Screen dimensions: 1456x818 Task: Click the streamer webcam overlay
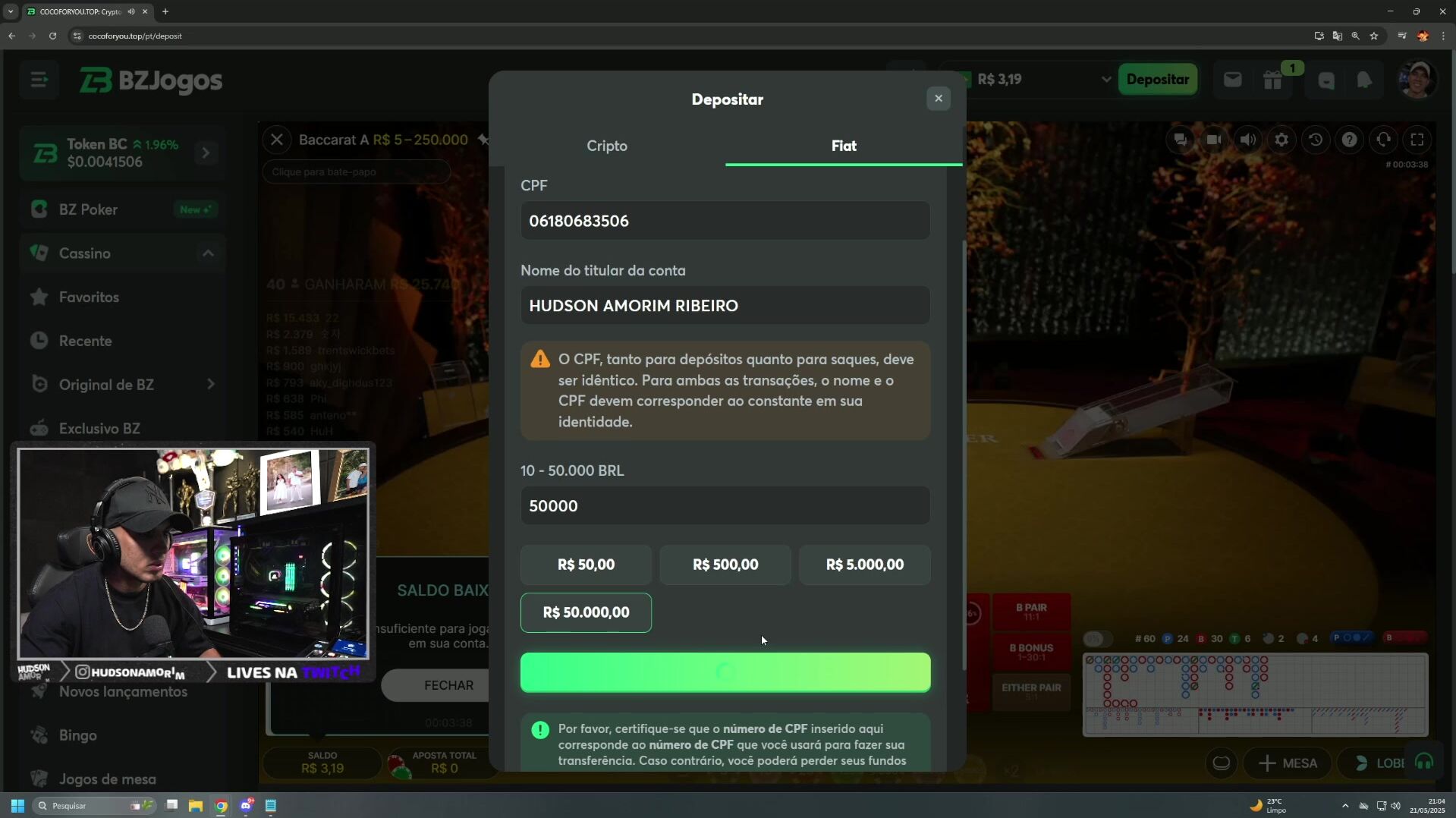pos(193,554)
